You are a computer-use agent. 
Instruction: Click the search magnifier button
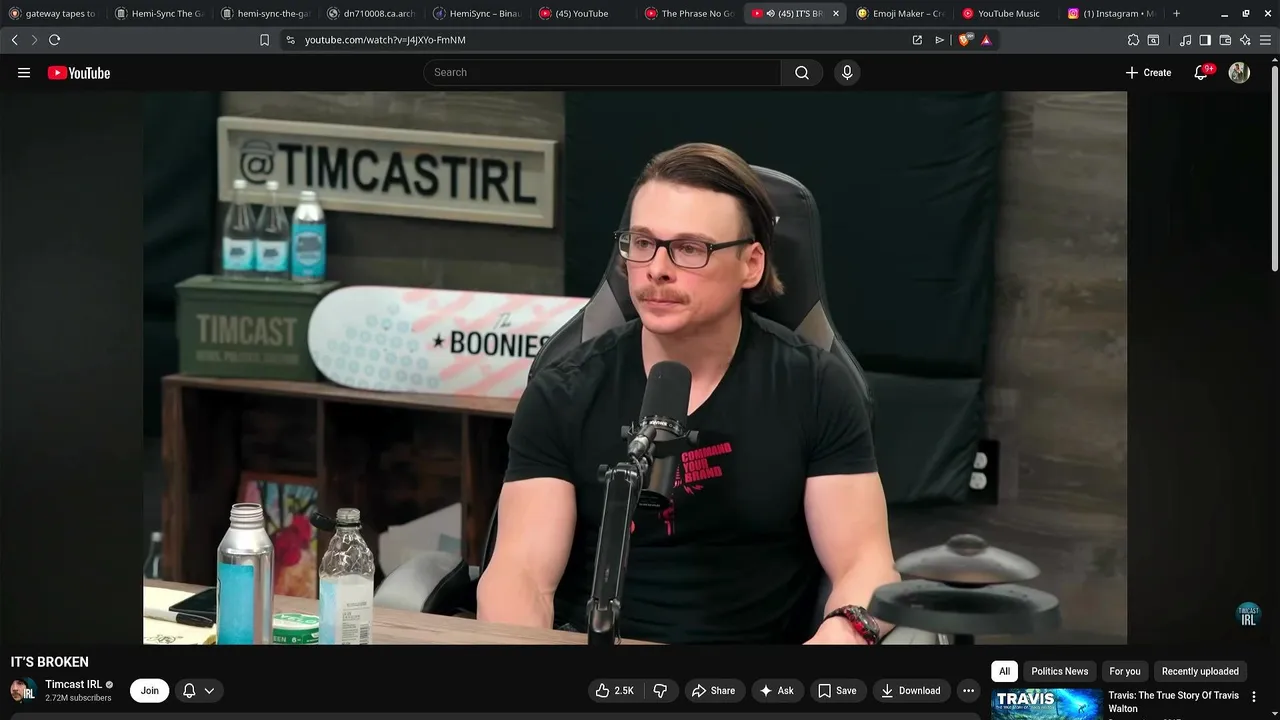click(x=802, y=73)
